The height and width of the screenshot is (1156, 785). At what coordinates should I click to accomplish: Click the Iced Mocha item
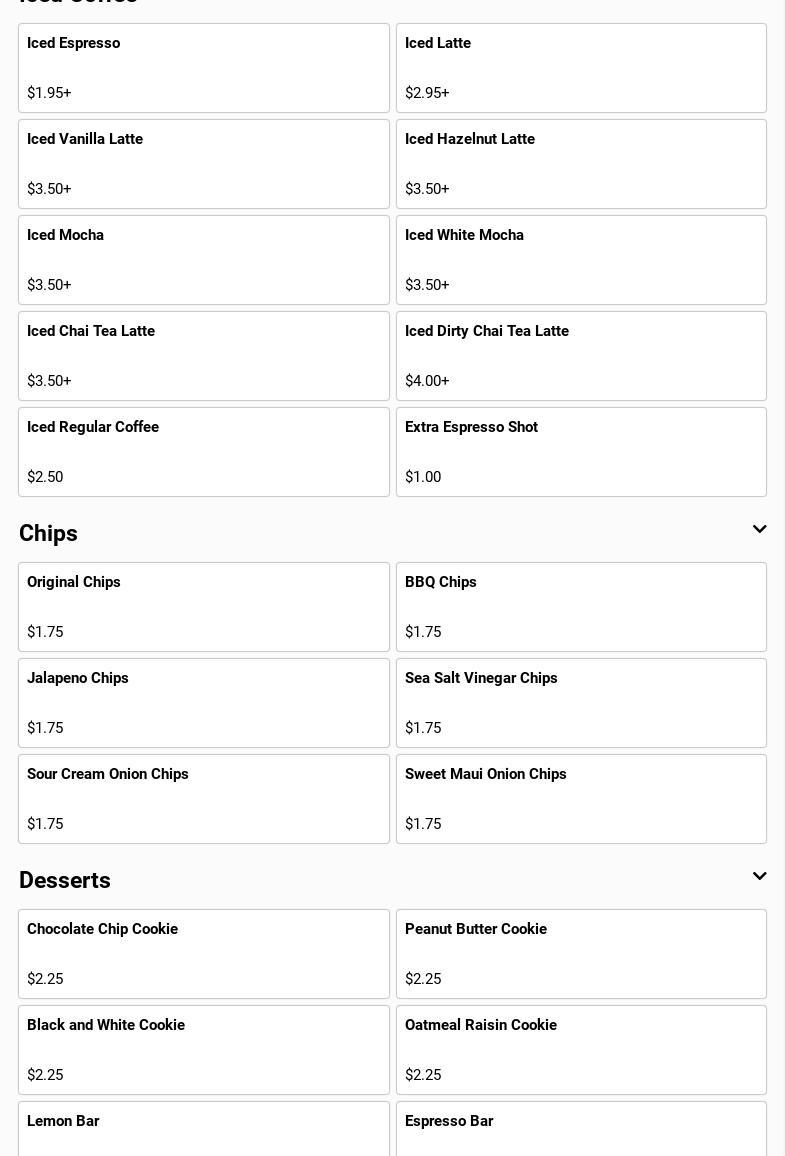[204, 260]
